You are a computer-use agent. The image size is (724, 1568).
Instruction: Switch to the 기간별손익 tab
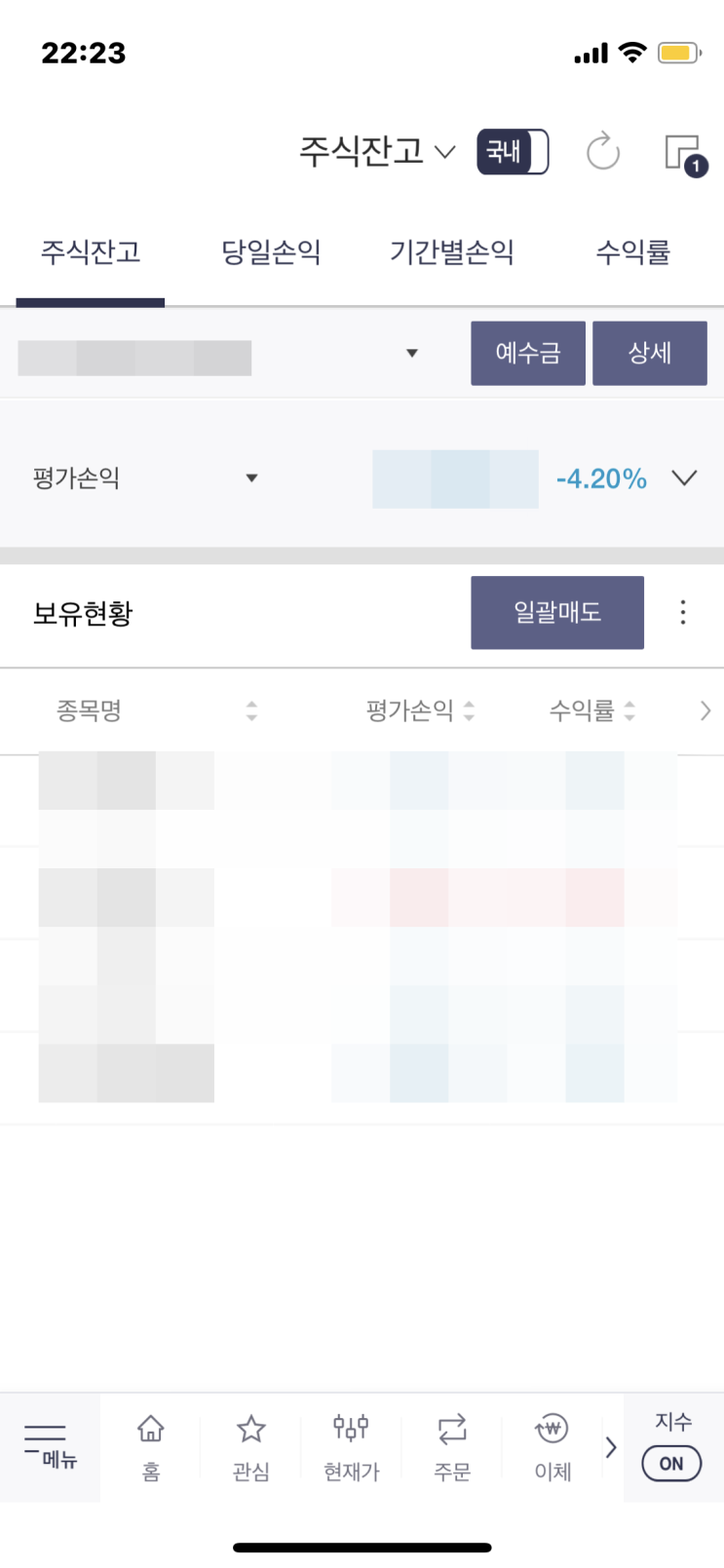(452, 253)
